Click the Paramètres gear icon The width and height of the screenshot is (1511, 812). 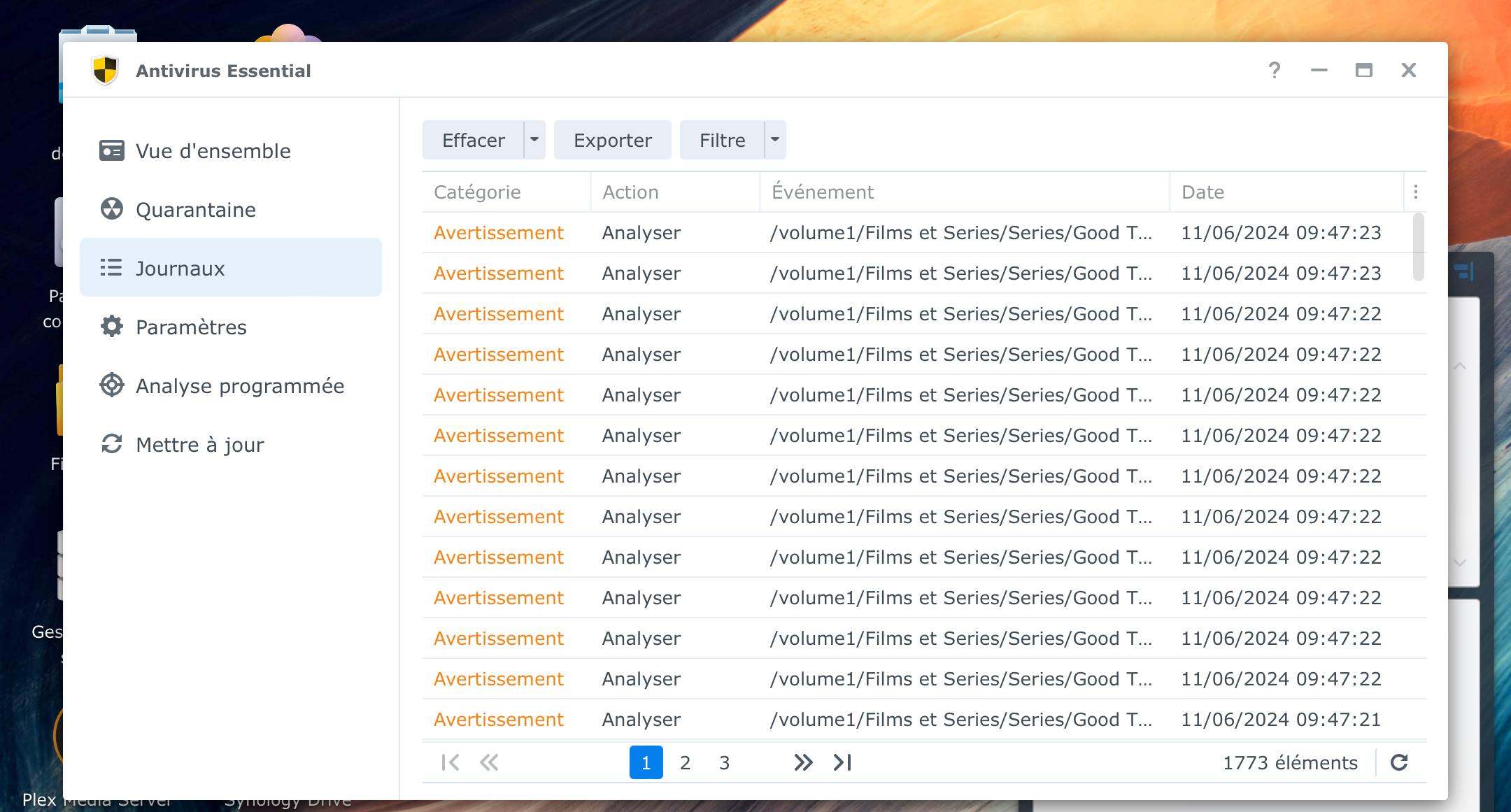point(112,327)
